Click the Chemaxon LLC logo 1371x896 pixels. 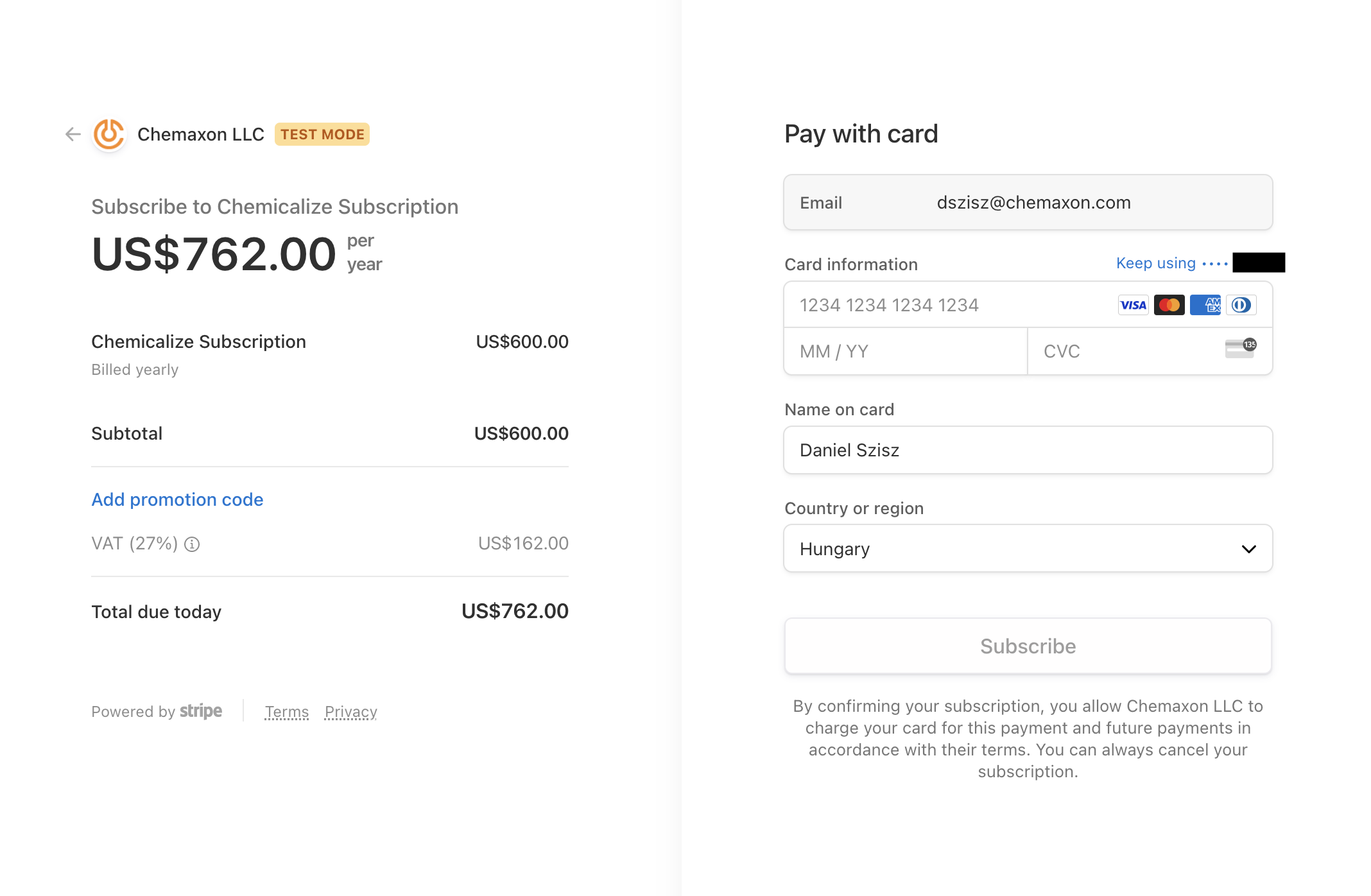(109, 134)
